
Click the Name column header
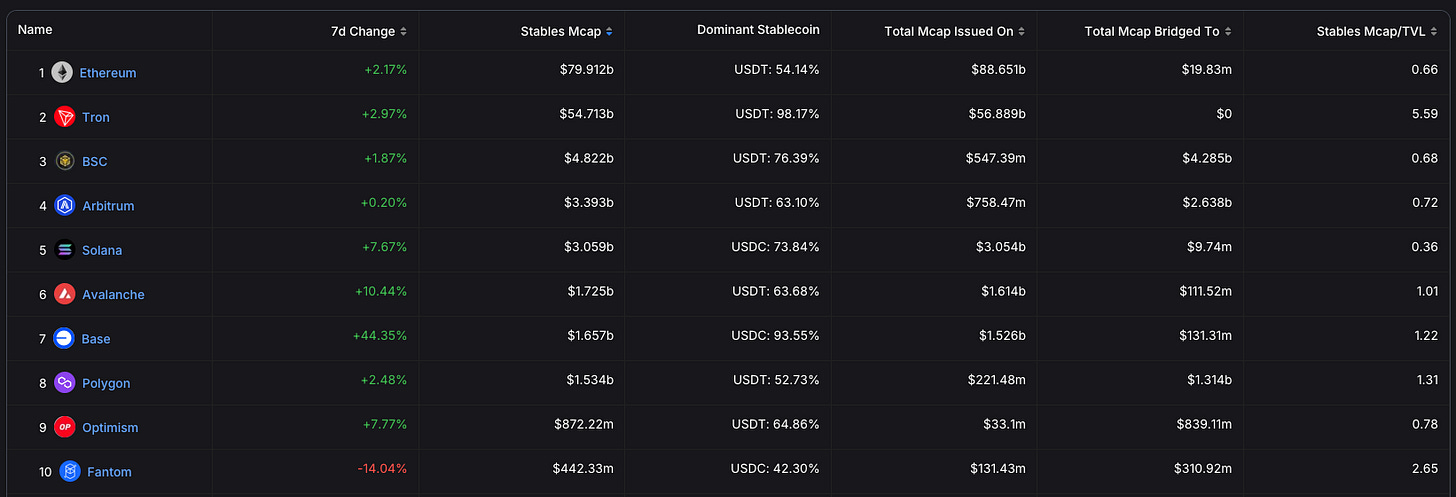click(x=35, y=30)
